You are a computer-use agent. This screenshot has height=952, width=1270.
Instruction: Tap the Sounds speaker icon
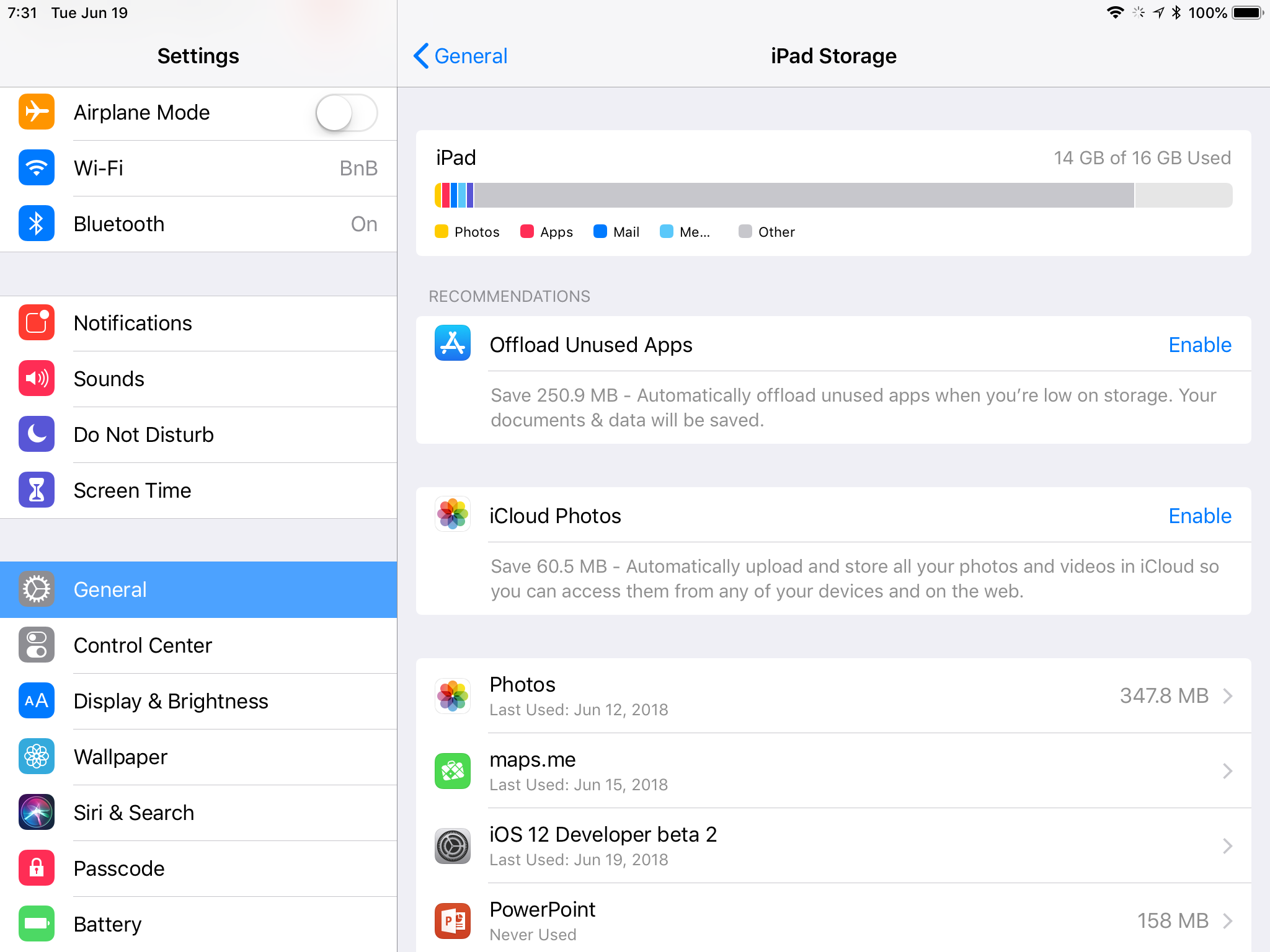37,379
